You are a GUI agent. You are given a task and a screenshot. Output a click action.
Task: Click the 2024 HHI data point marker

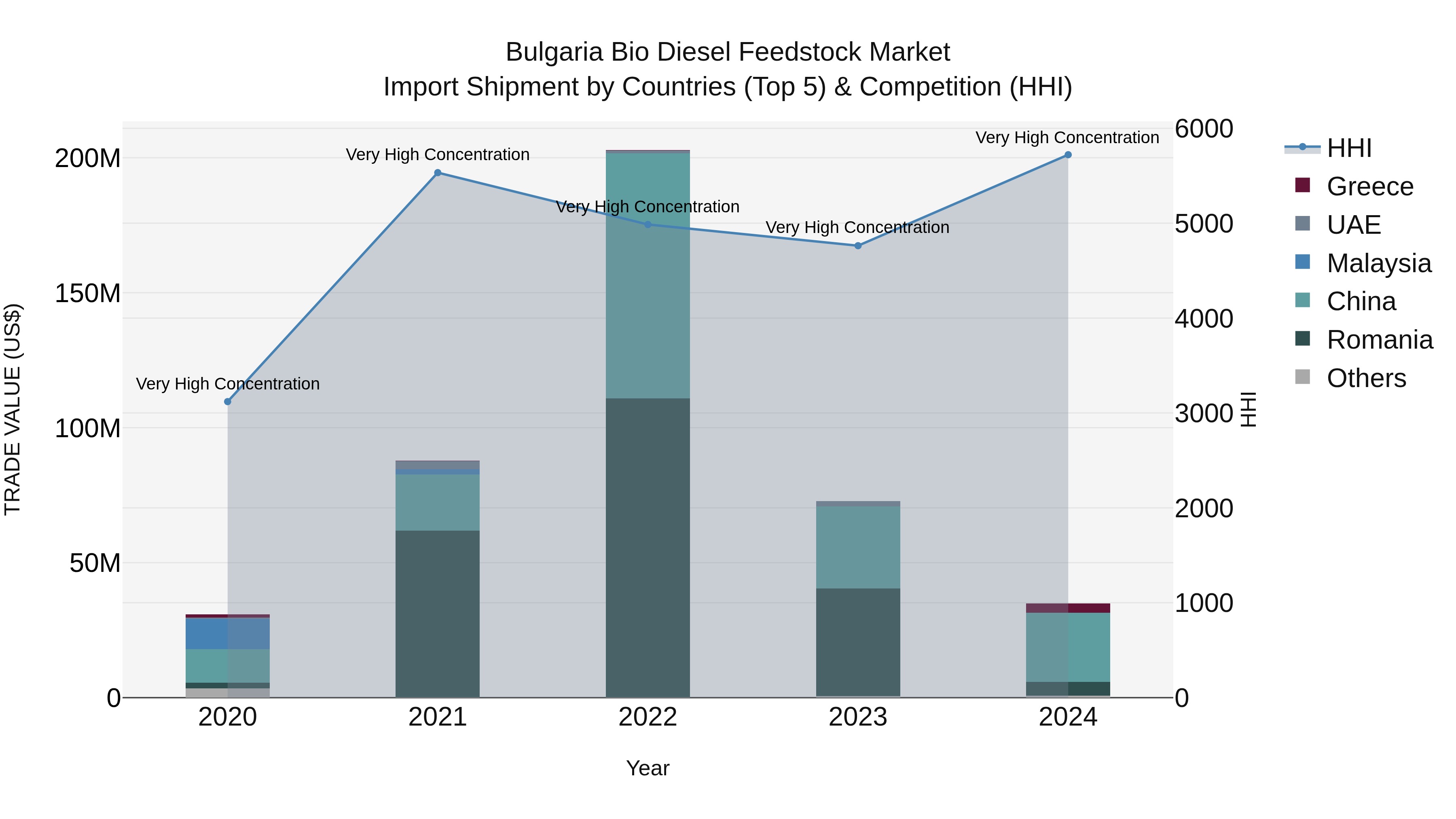click(1068, 155)
